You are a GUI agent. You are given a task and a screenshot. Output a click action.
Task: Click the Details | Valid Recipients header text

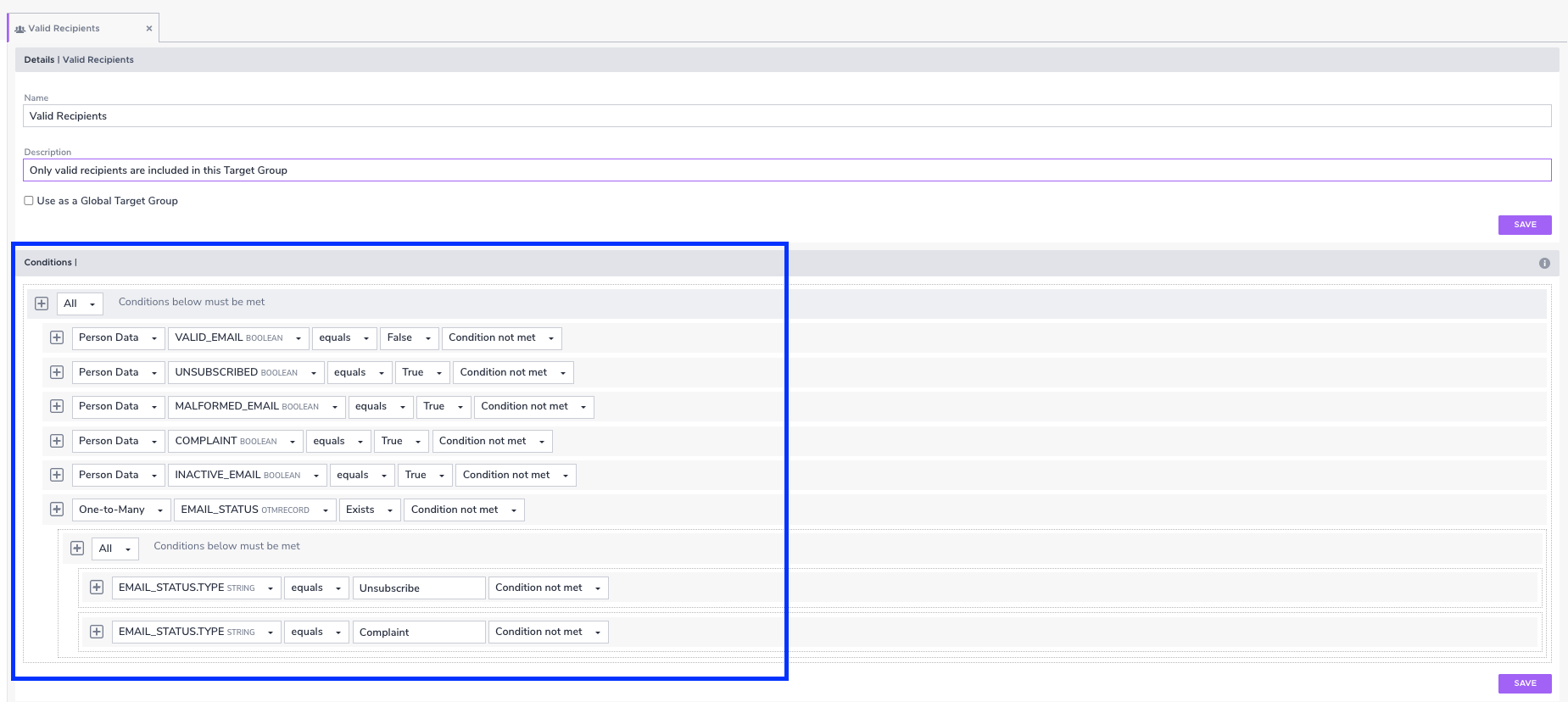79,60
